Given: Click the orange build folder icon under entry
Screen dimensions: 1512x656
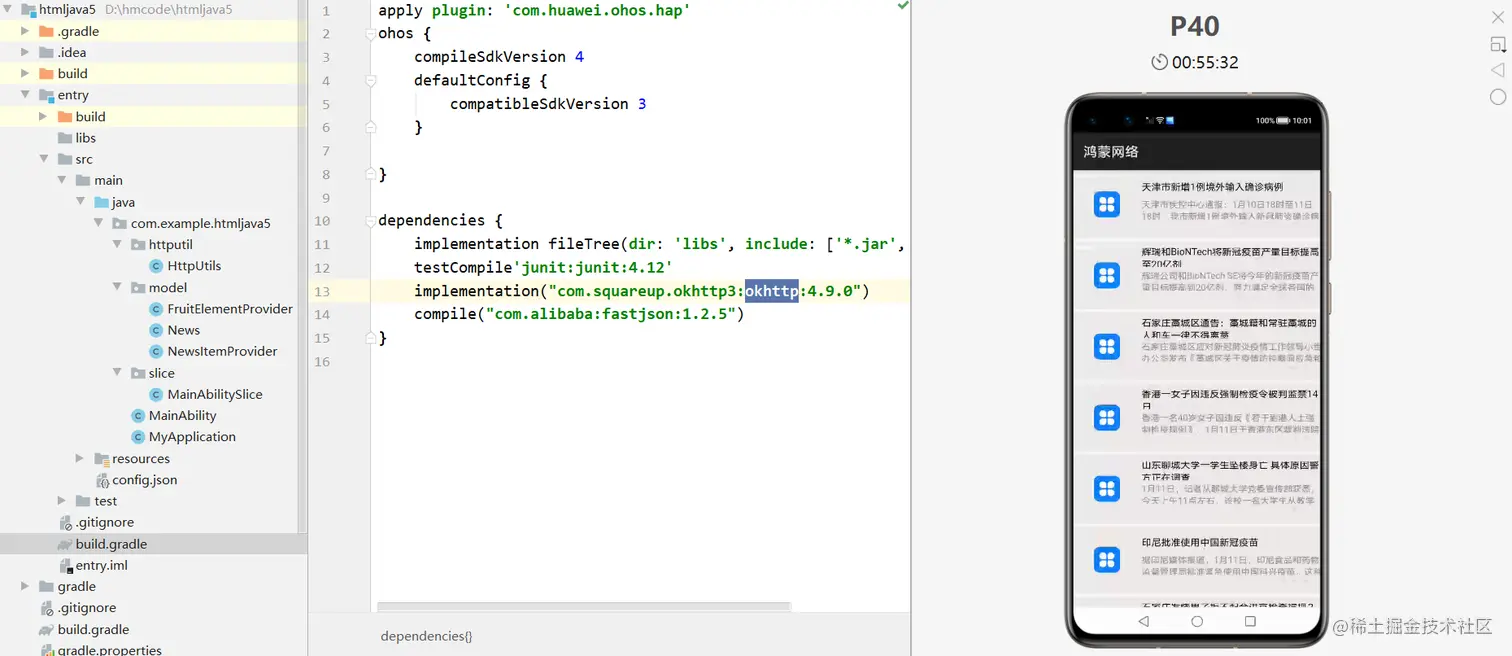Looking at the screenshot, I should point(66,116).
